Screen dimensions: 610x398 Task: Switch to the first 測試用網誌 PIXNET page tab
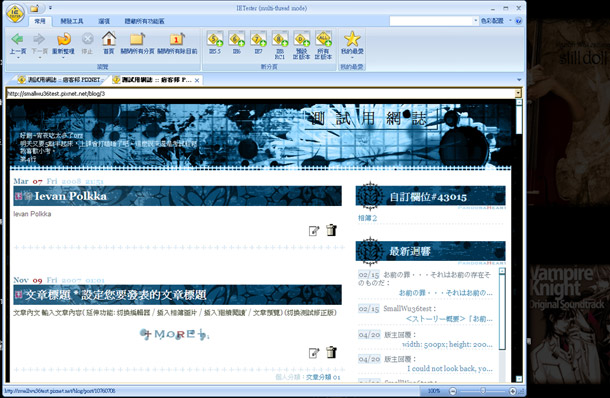click(x=60, y=80)
